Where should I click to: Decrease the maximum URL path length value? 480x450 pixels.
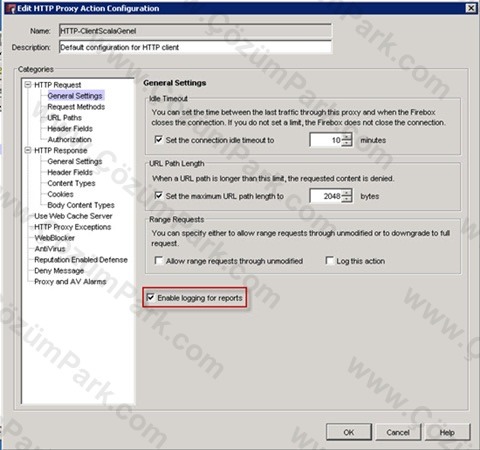click(347, 199)
